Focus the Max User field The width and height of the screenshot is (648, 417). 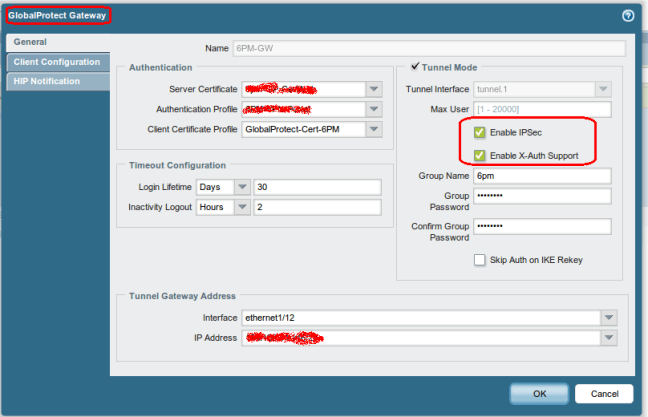click(x=541, y=108)
